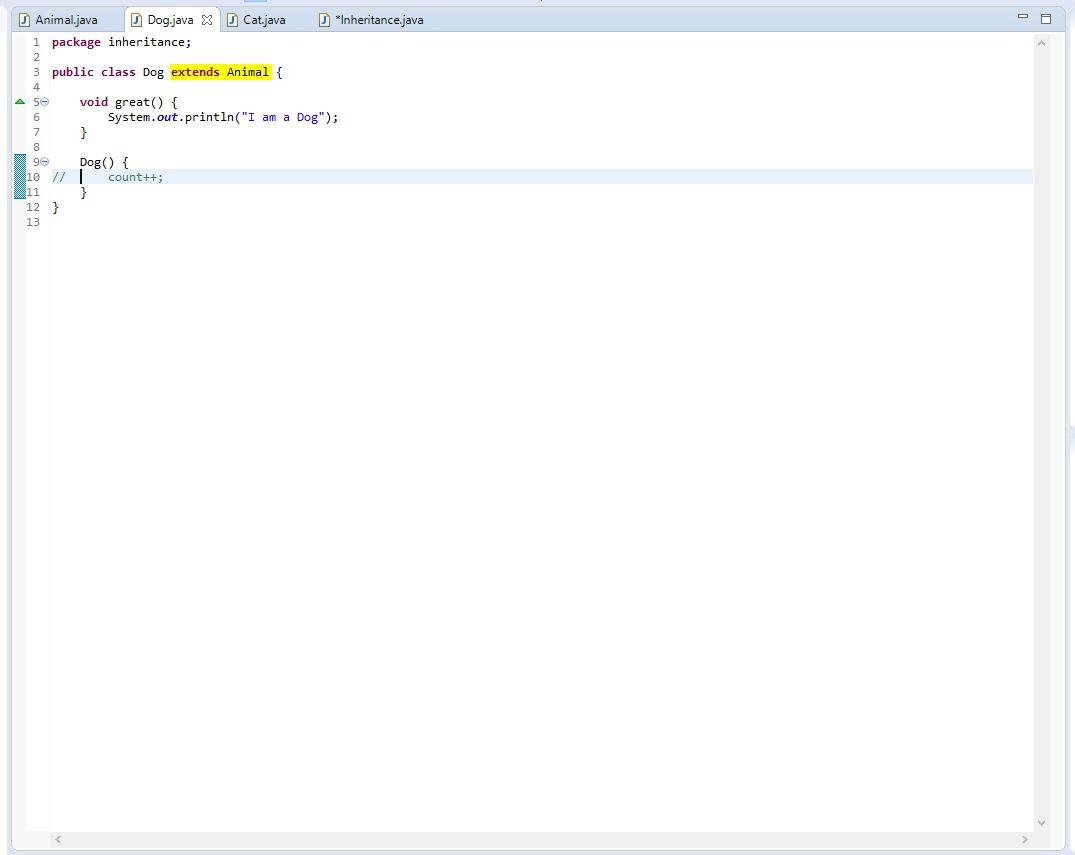Click the vertical scrollbar up arrow
The height and width of the screenshot is (855, 1075).
click(1041, 43)
